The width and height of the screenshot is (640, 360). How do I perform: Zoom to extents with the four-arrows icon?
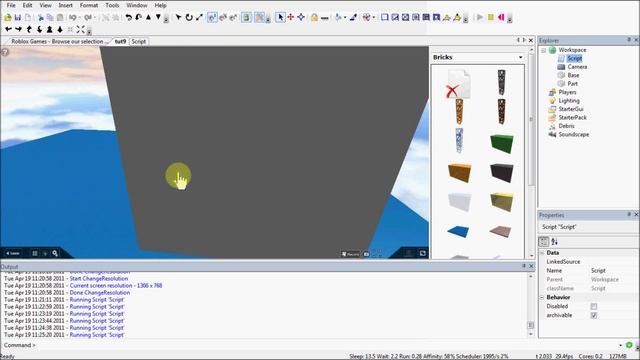pyautogui.click(x=80, y=29)
